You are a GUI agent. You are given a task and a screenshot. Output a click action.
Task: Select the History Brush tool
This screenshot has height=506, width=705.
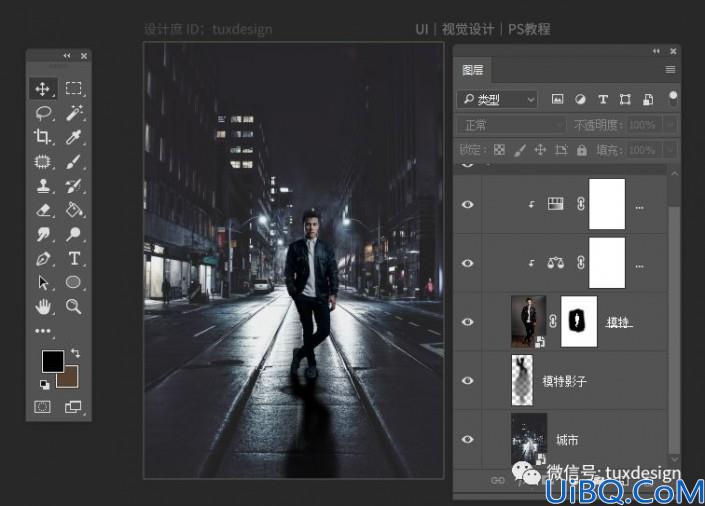(x=74, y=185)
